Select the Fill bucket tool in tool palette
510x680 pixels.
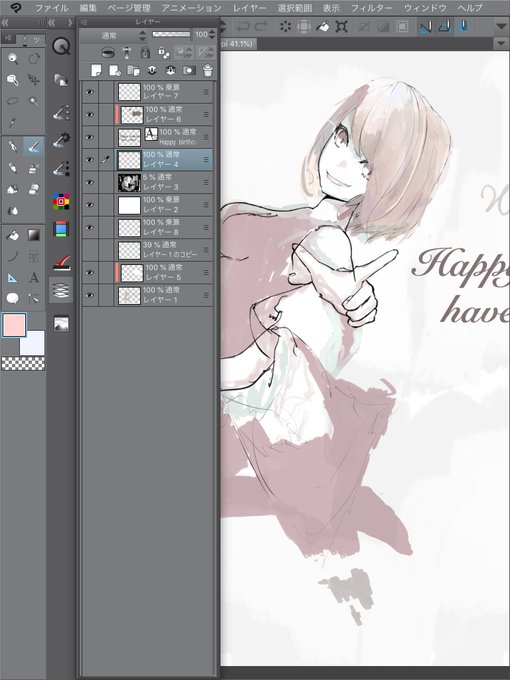click(x=13, y=235)
